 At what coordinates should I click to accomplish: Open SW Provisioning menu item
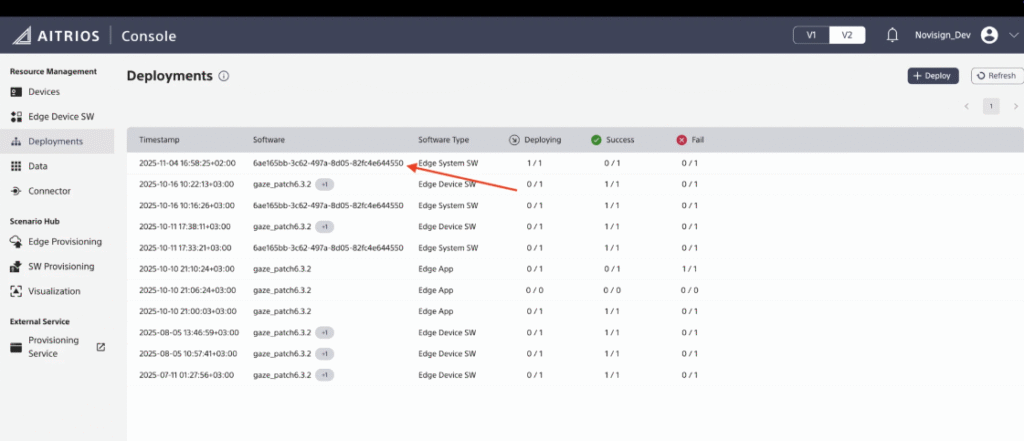pos(60,267)
